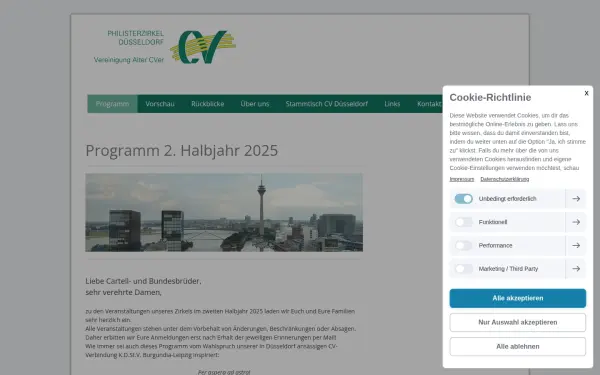The width and height of the screenshot is (600, 375).
Task: Select Über uns in the navigation bar
Action: click(255, 104)
